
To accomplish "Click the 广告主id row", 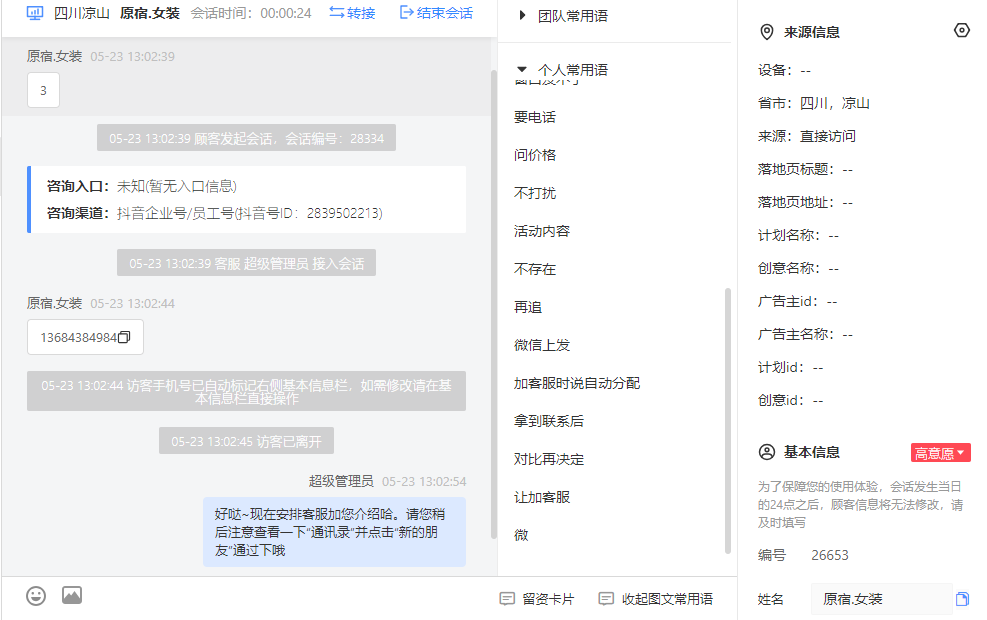I will tap(798, 302).
